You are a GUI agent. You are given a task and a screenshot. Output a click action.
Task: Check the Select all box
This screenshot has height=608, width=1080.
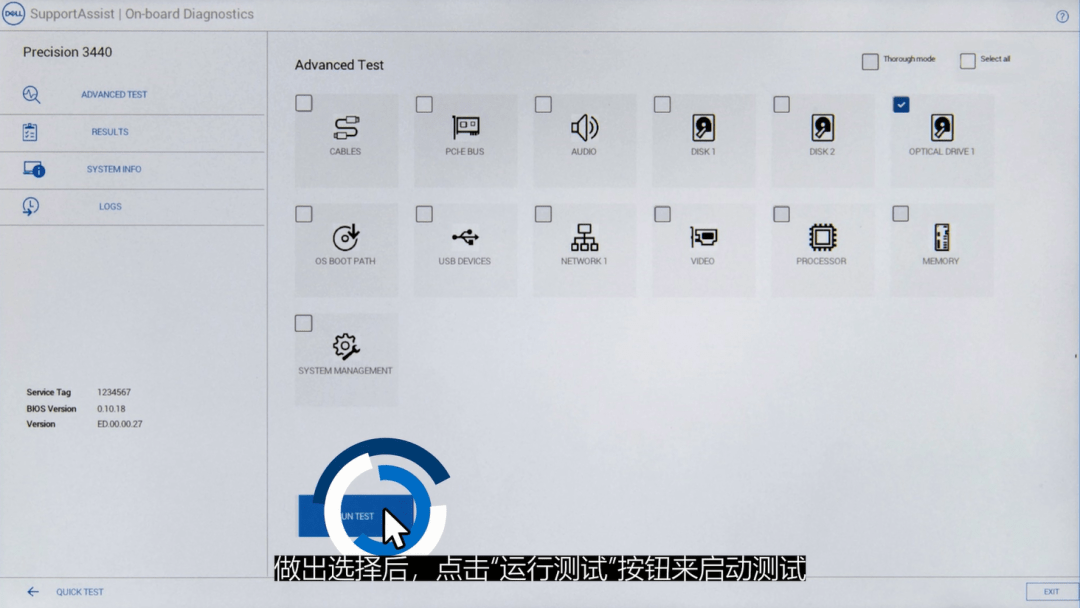click(967, 60)
